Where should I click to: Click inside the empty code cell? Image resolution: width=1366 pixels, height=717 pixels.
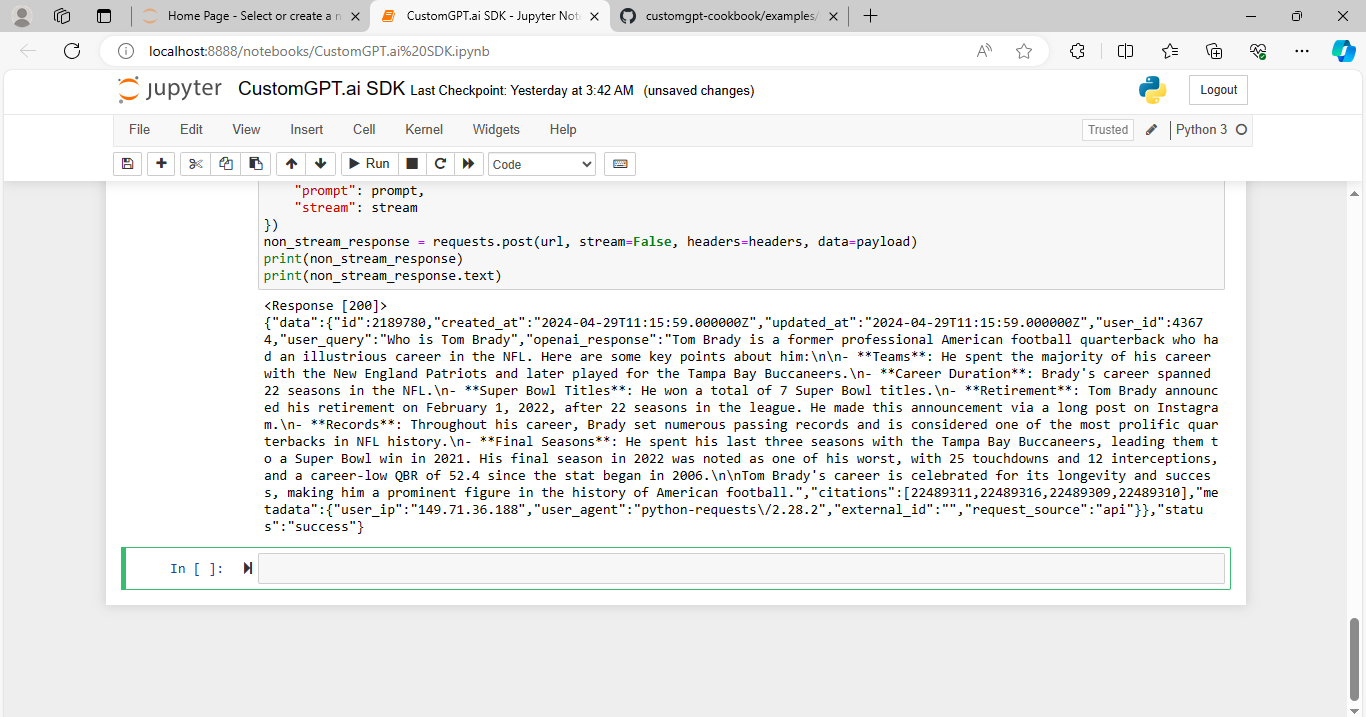700,567
